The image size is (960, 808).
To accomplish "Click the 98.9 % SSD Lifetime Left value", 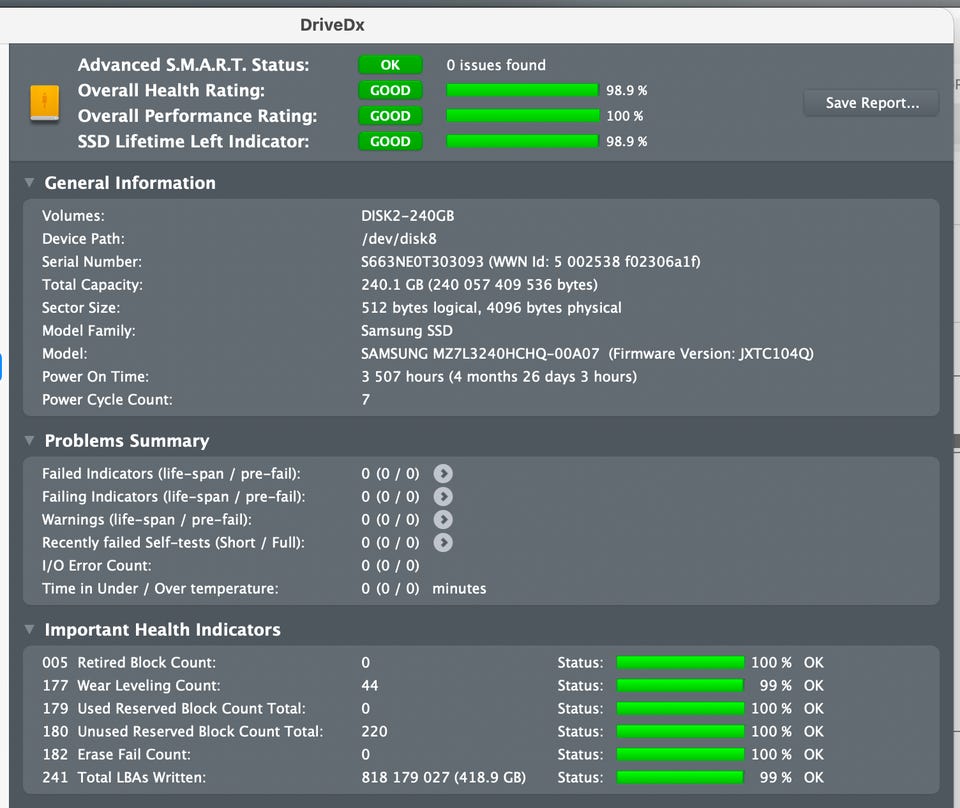I will tap(626, 141).
